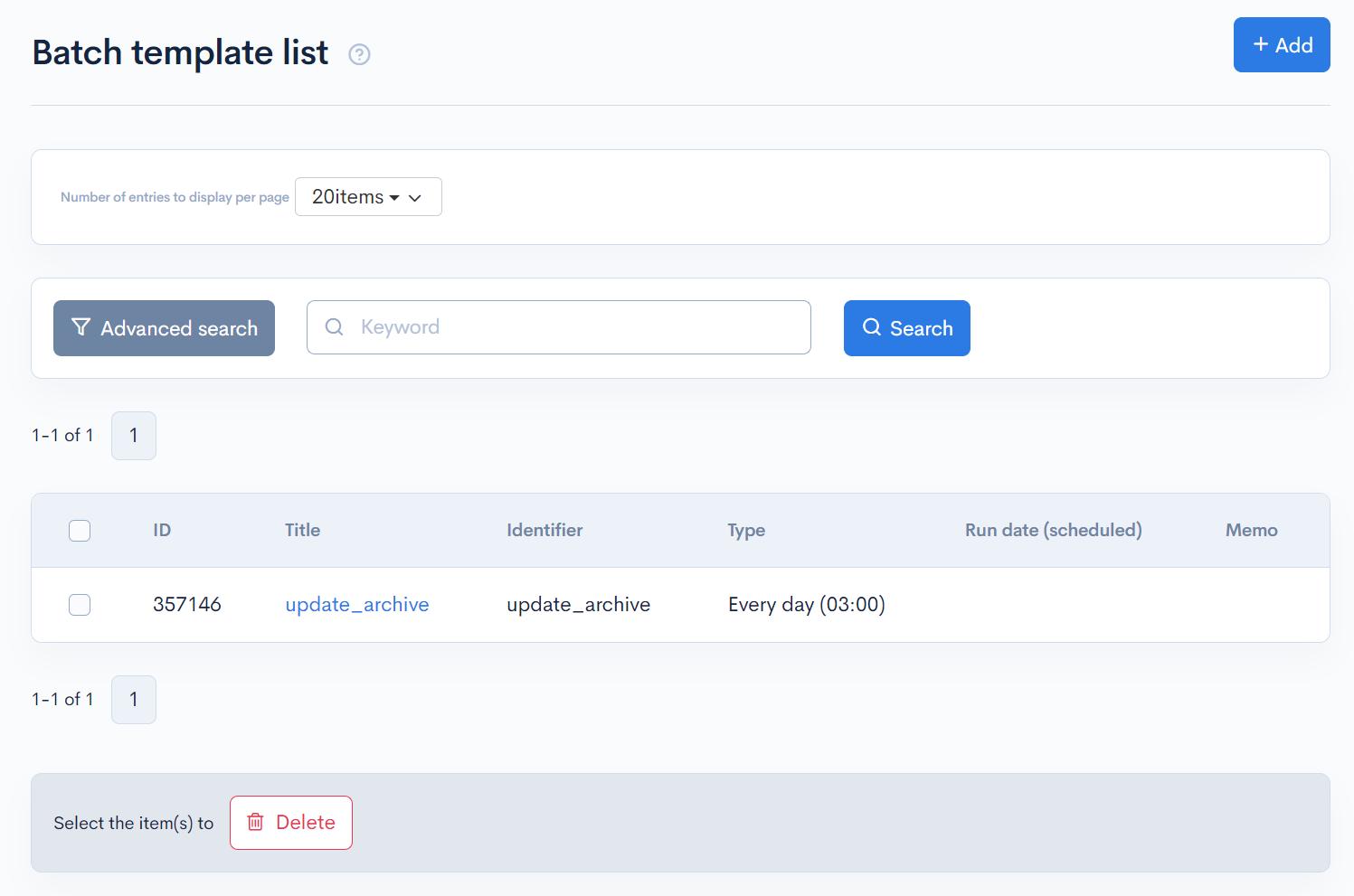Viewport: 1354px width, 896px height.
Task: Select the Title column header
Action: (302, 531)
